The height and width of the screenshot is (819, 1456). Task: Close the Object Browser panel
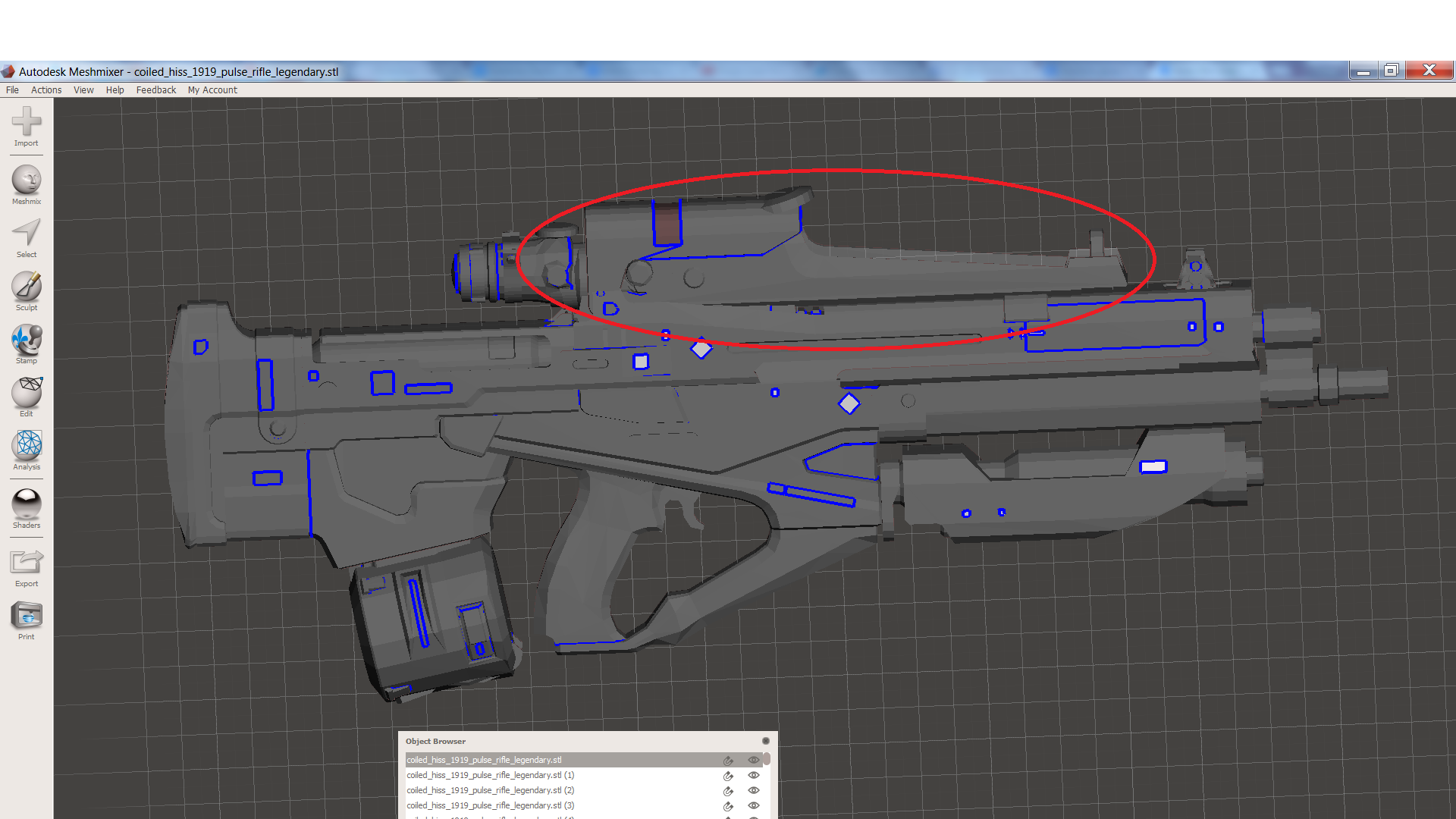click(766, 741)
